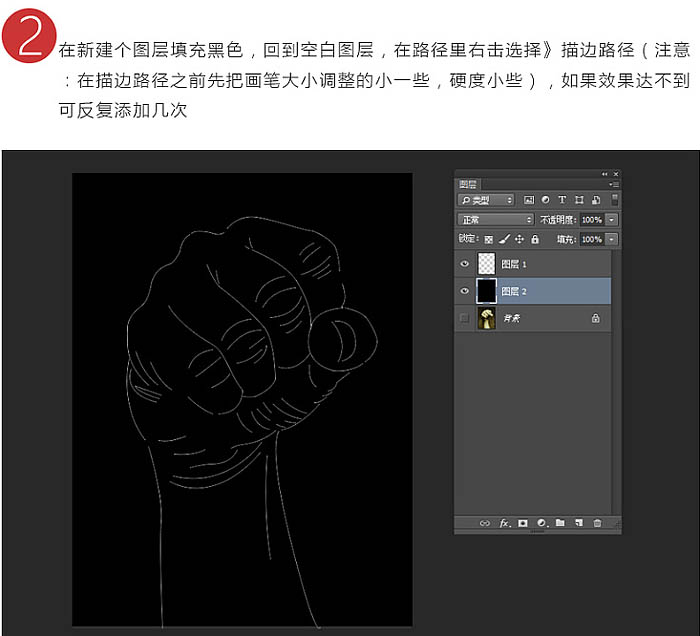The image size is (700, 636).
Task: Toggle the lock transparent pixels option
Action: tap(489, 240)
